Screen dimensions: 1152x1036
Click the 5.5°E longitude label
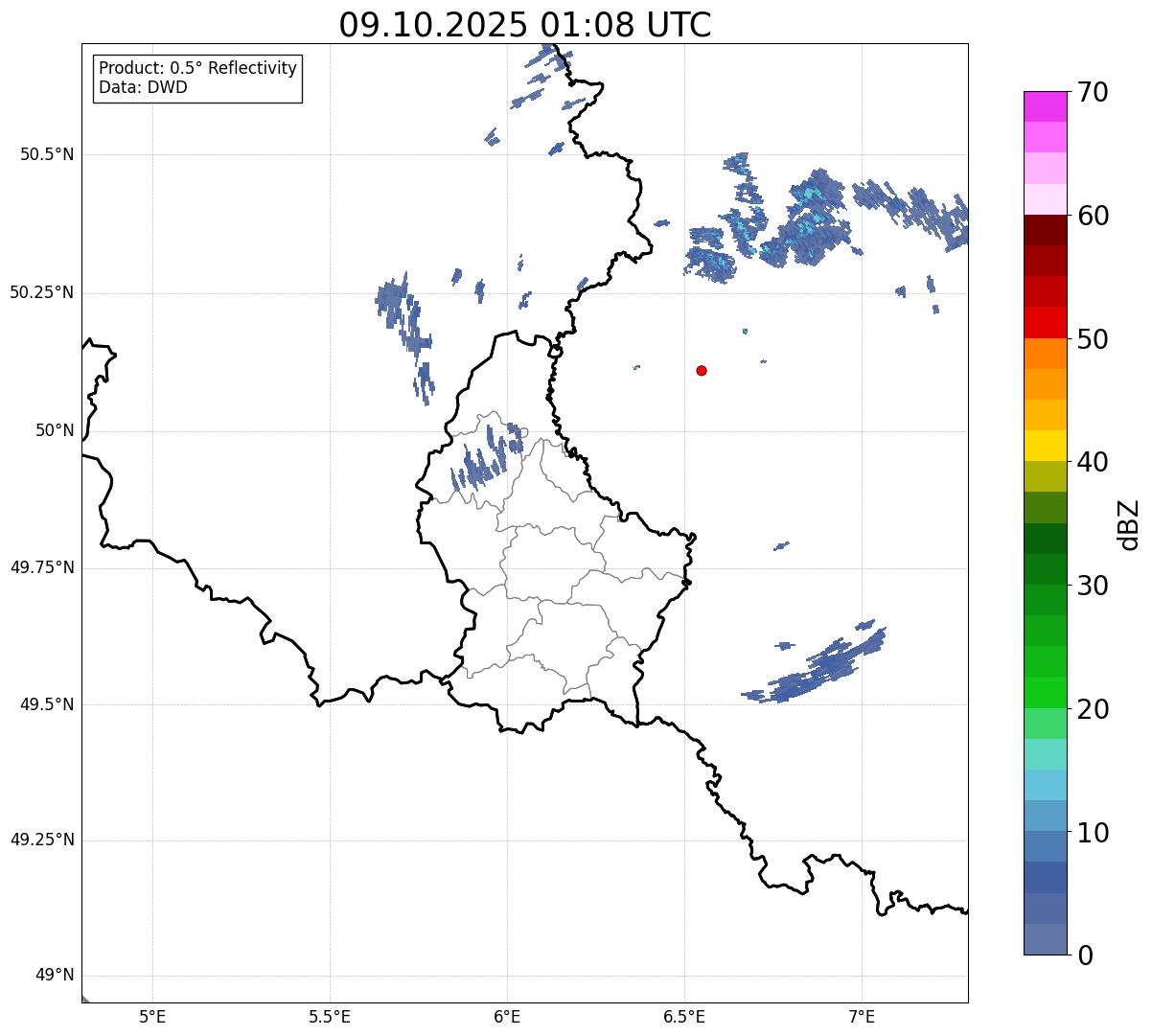(330, 1016)
